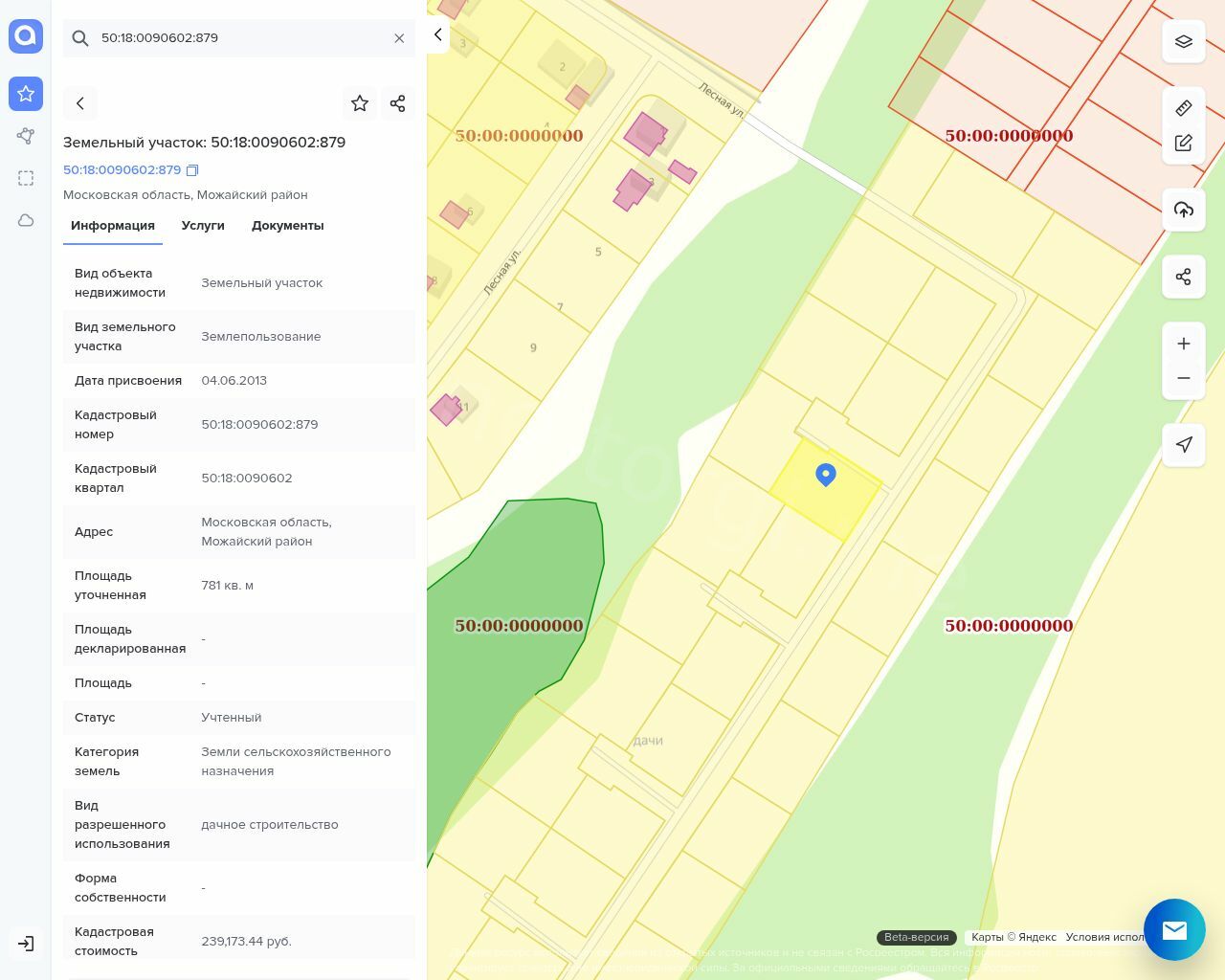Share the map via right toolbar
This screenshot has width=1225, height=980.
1184,277
